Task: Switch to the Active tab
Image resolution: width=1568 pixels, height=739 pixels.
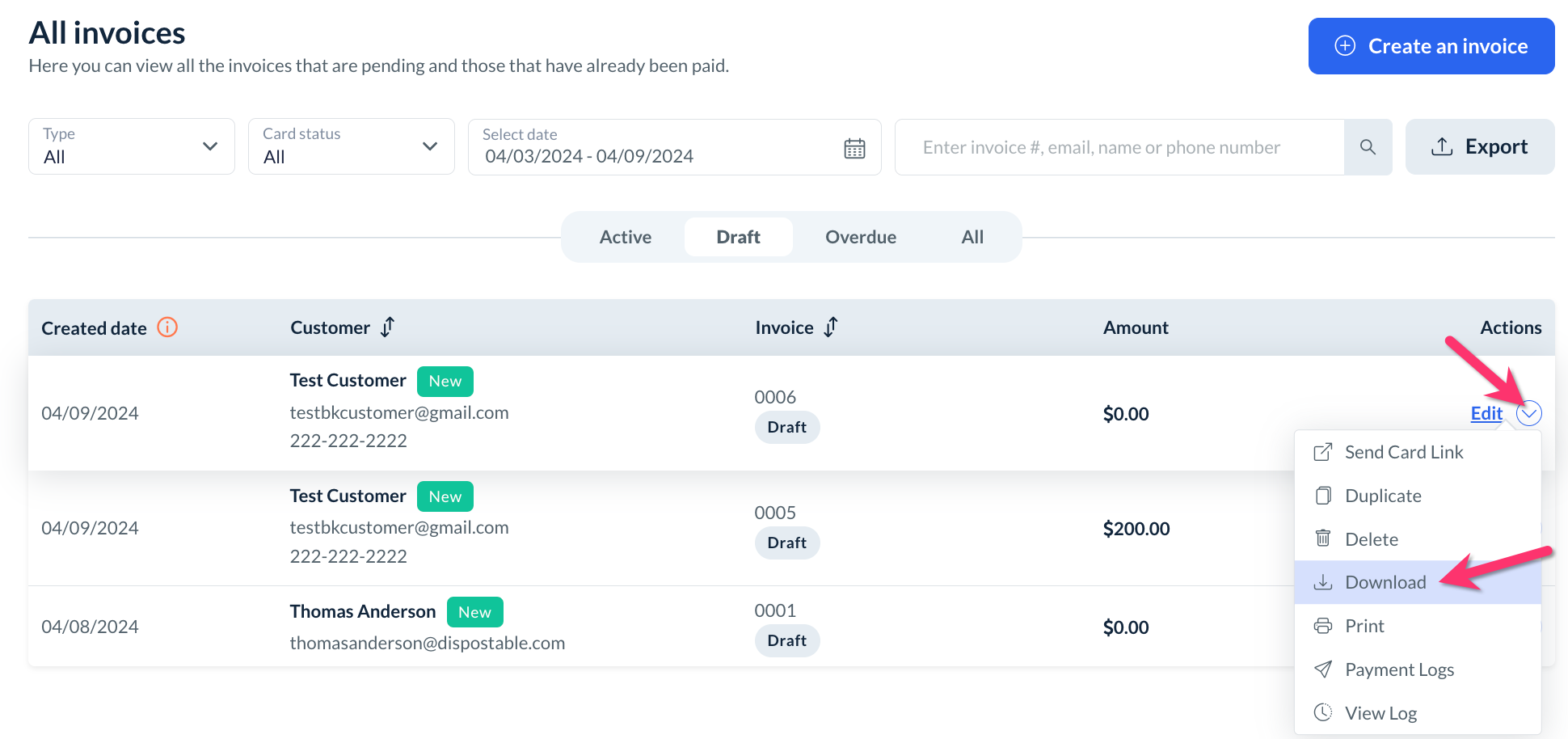Action: 625,237
